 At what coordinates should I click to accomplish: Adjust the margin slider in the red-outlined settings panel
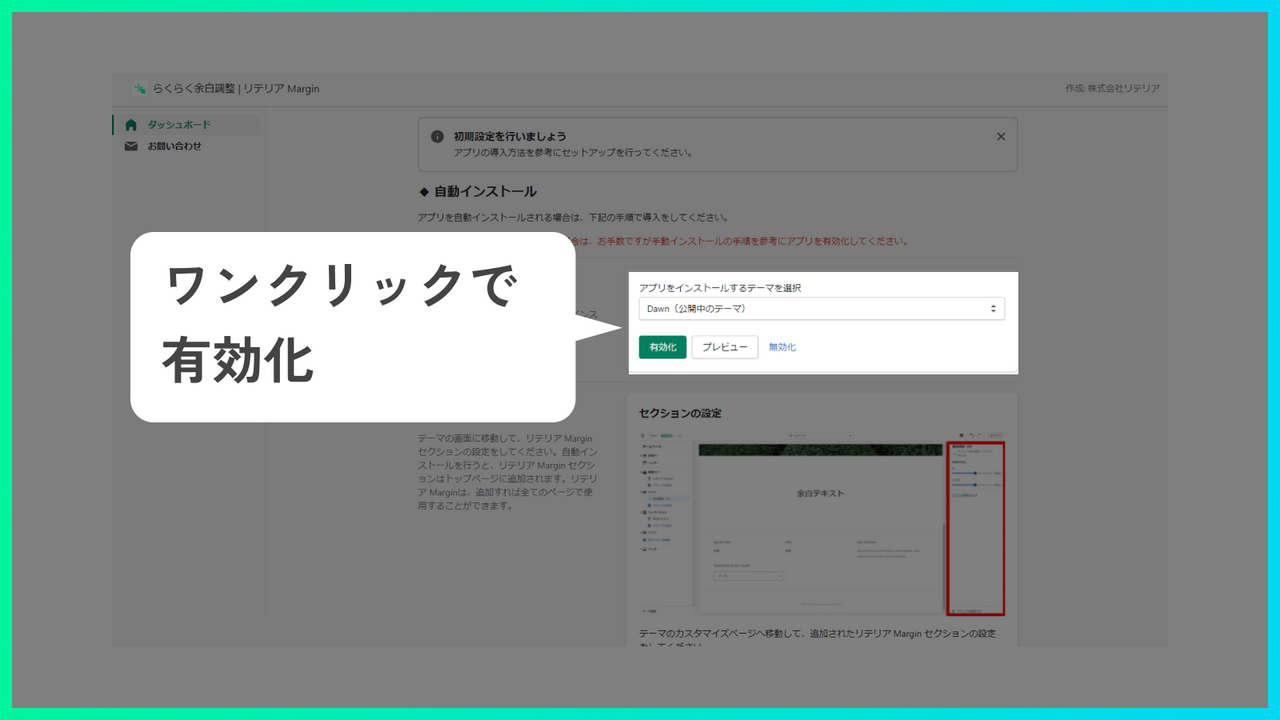(975, 473)
